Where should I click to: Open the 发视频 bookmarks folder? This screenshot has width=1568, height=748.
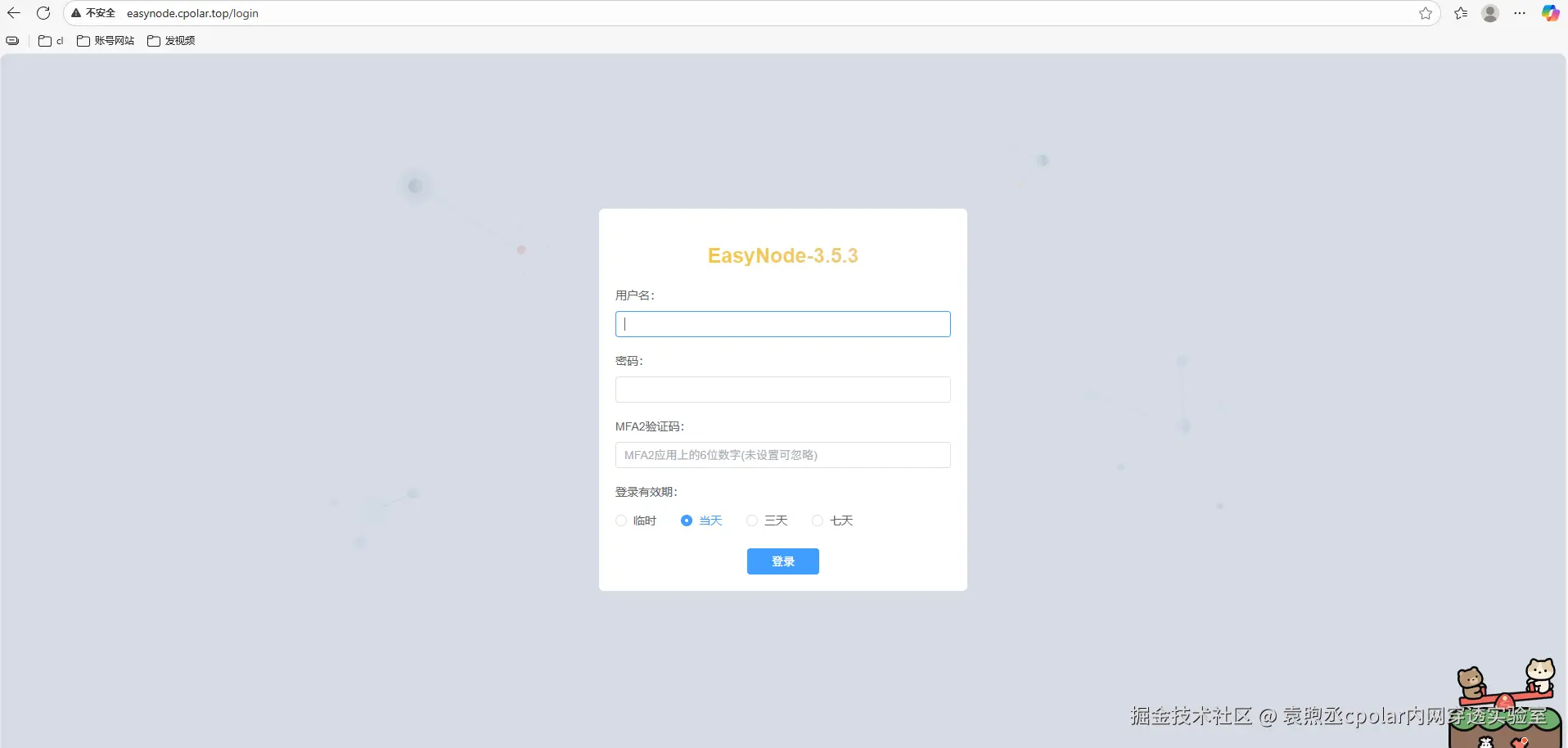click(x=171, y=40)
